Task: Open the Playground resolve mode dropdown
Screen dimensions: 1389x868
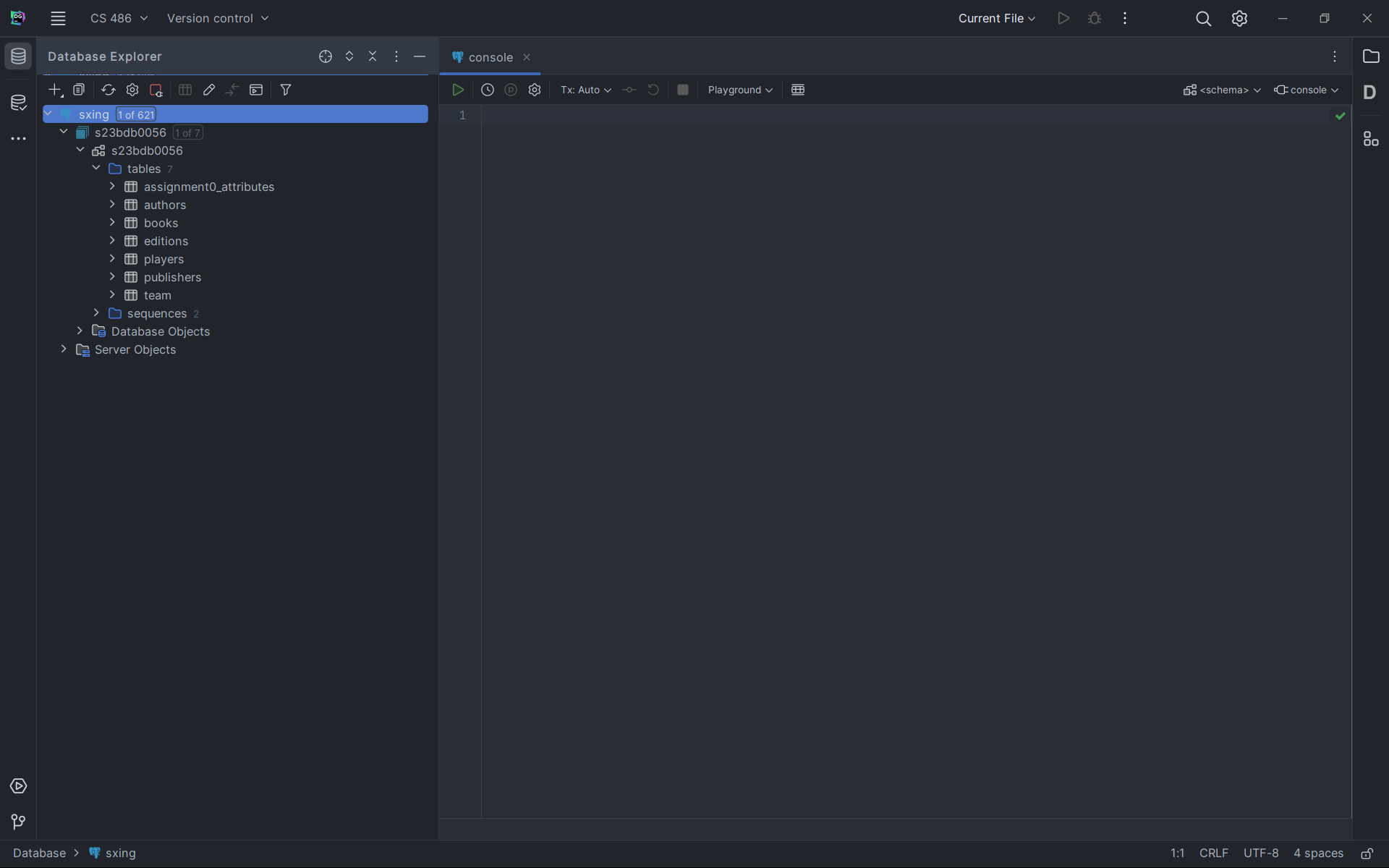Action: [x=739, y=90]
